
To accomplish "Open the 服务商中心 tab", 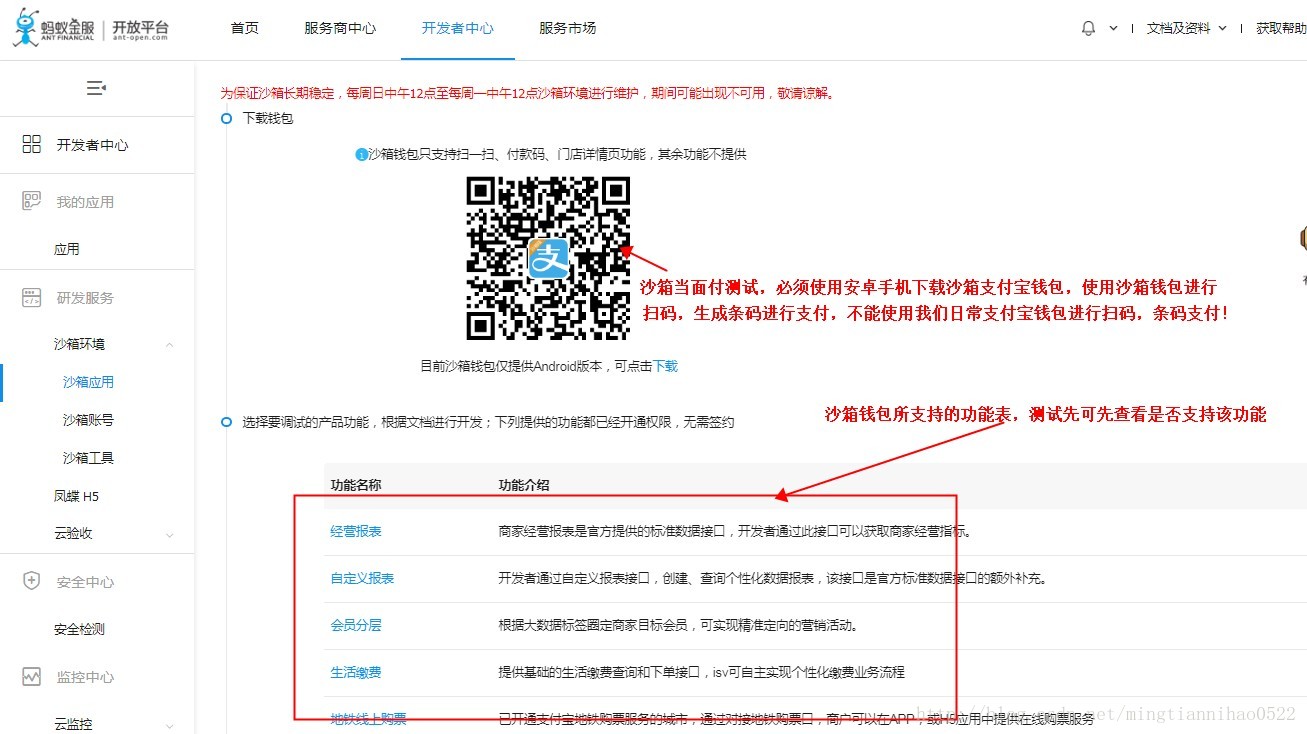I will coord(340,28).
